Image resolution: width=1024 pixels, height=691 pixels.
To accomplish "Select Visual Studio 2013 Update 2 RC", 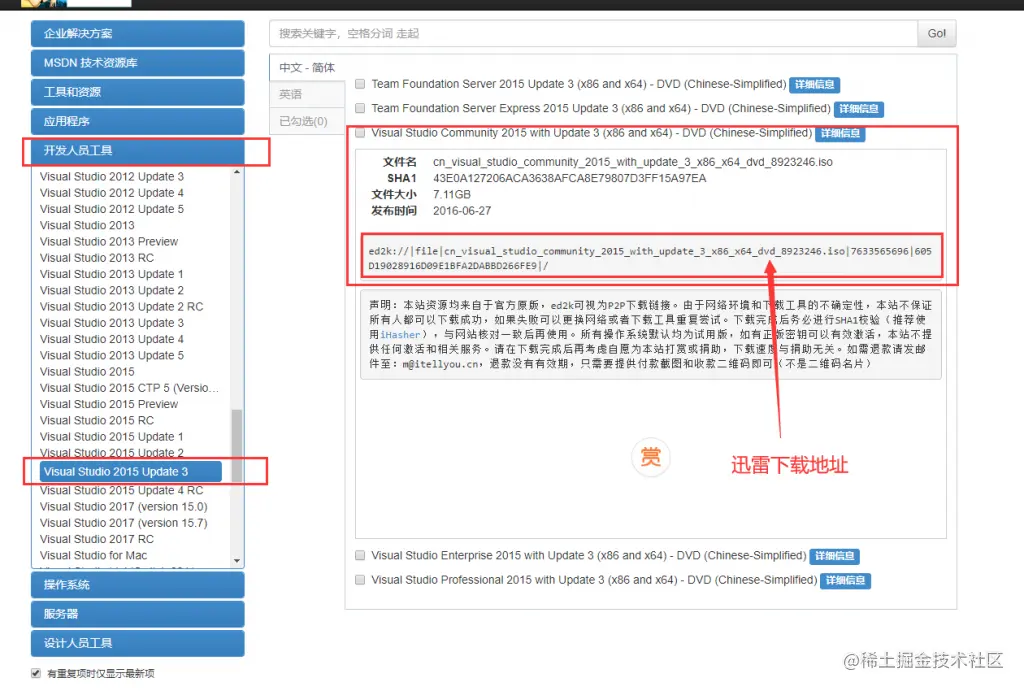I will (x=121, y=306).
